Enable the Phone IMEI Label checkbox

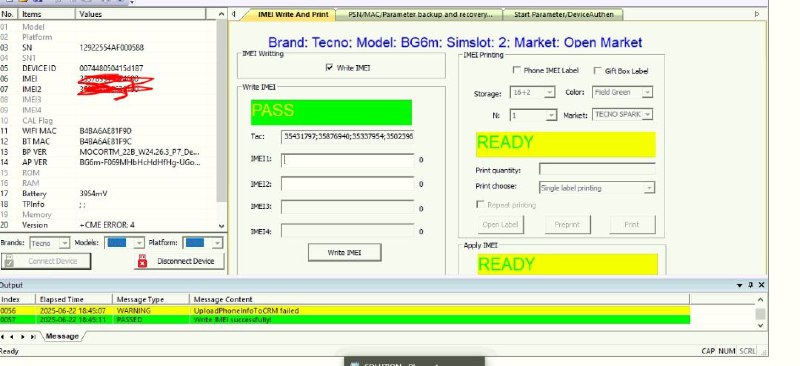(x=516, y=70)
